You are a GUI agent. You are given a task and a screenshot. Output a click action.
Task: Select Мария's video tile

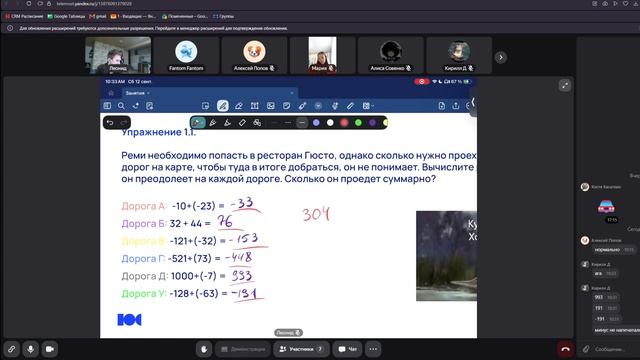coord(322,56)
